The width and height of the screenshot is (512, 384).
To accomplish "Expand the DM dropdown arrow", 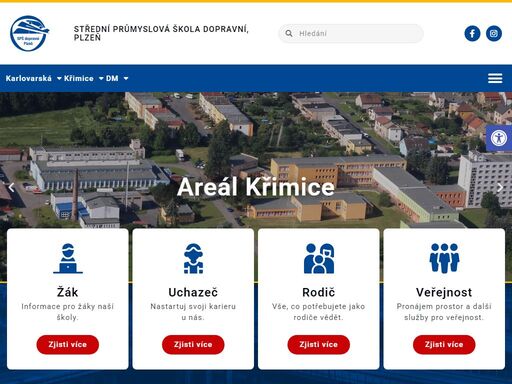I will click(x=126, y=79).
